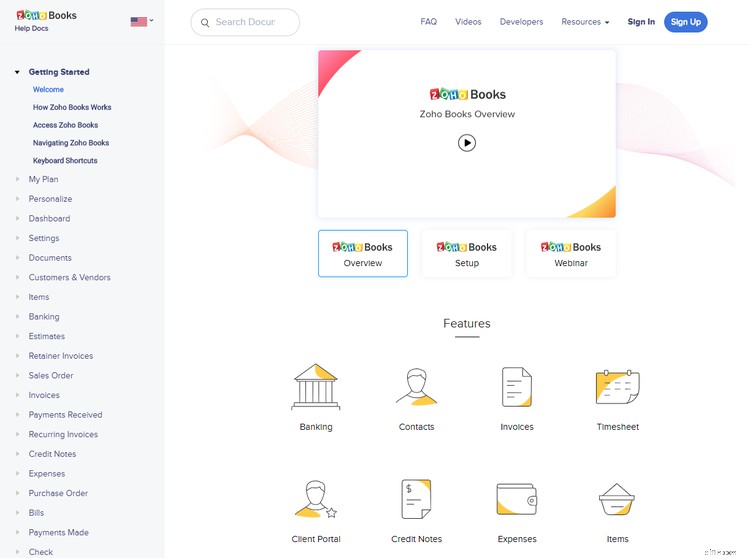Click the Timesheet feature label

[x=618, y=427]
